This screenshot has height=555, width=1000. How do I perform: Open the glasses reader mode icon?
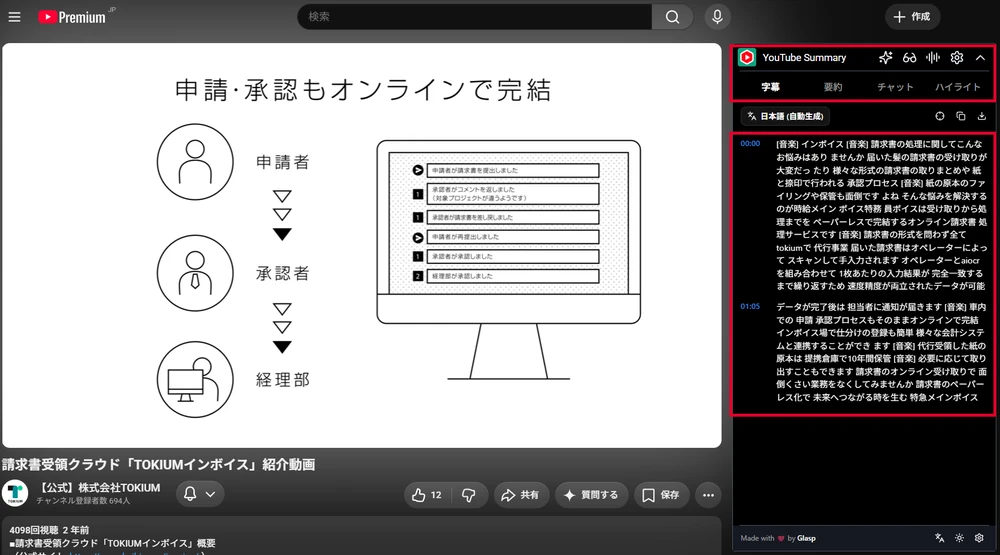[x=909, y=57]
